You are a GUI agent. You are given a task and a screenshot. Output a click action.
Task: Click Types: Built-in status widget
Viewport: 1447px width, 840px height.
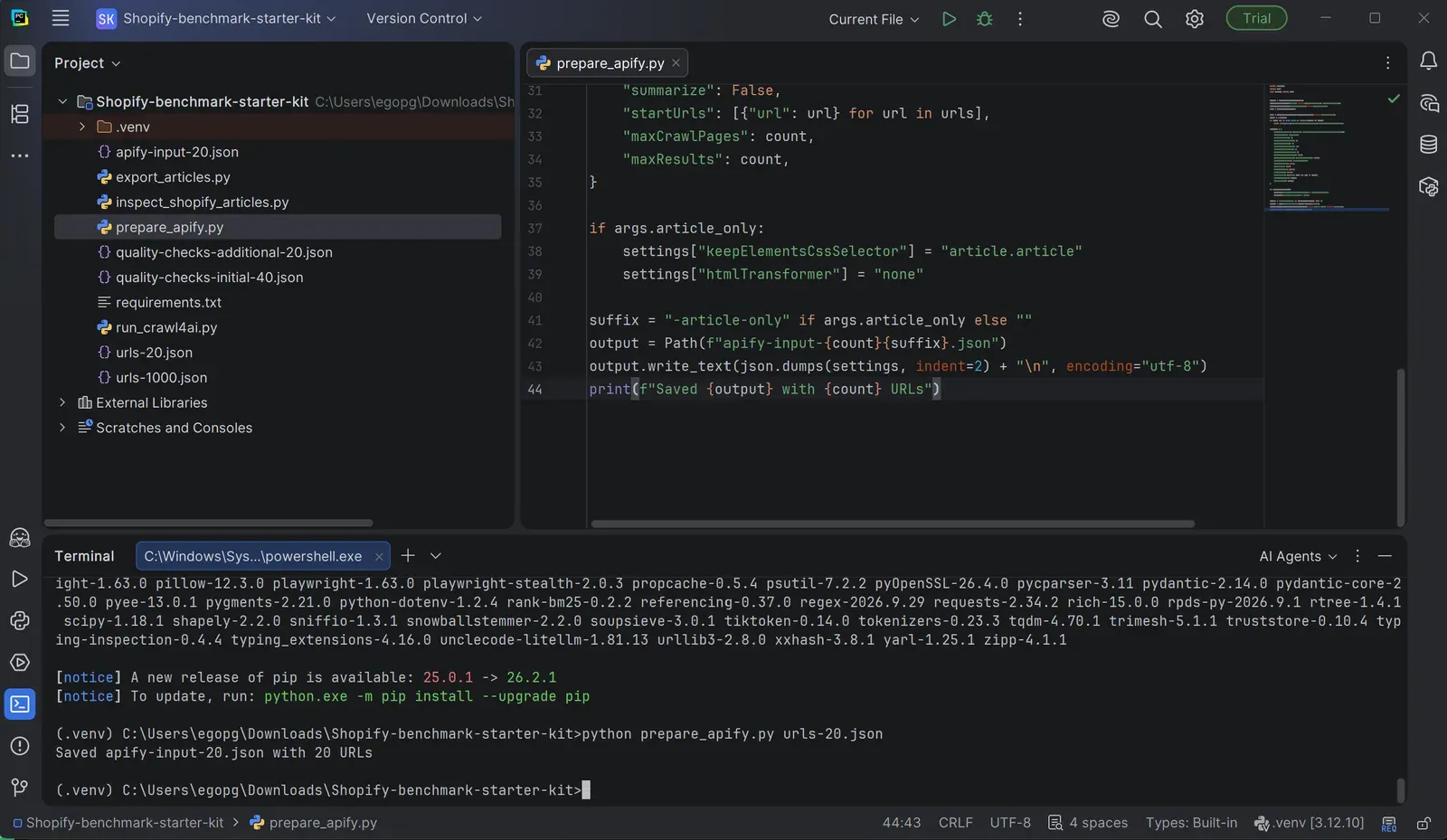pyautogui.click(x=1191, y=823)
